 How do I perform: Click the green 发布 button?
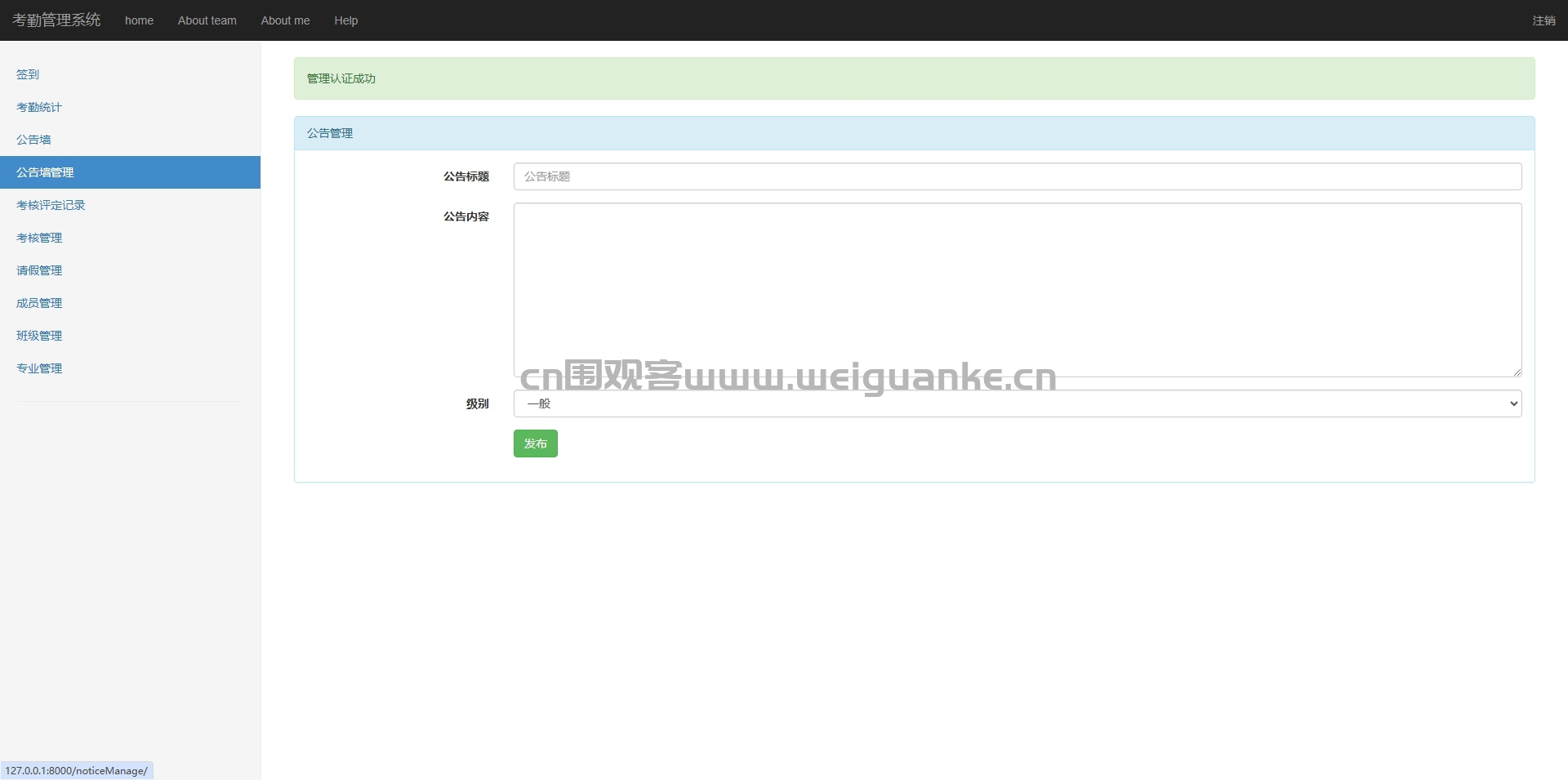click(536, 443)
